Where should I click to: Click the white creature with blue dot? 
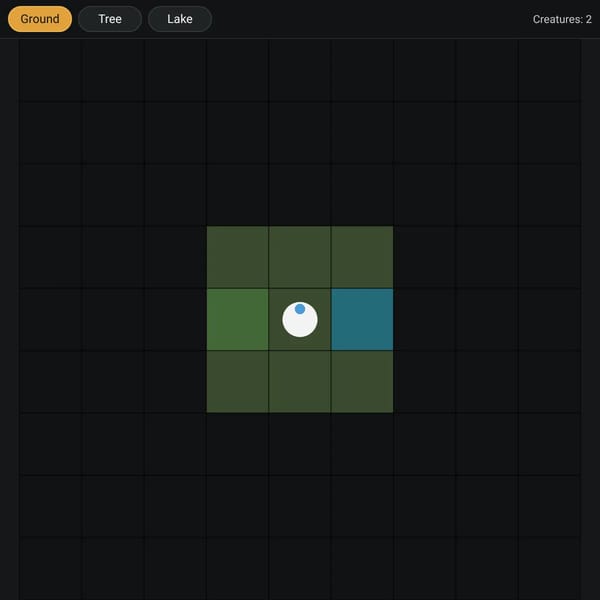(x=300, y=320)
